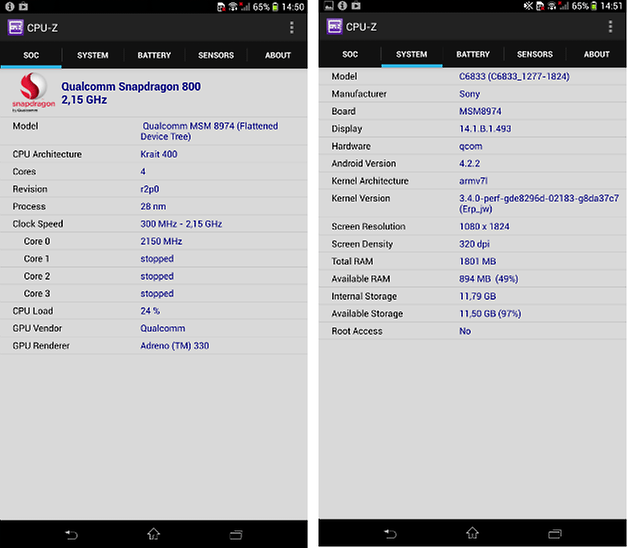Tap Wi-Fi icon in right status bar
This screenshot has height=548, width=628.
[552, 6]
